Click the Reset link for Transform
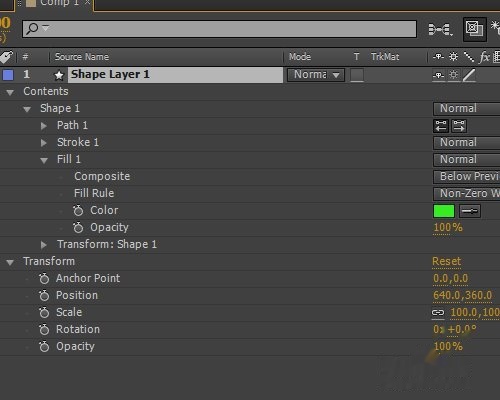This screenshot has width=500, height=400. click(447, 261)
